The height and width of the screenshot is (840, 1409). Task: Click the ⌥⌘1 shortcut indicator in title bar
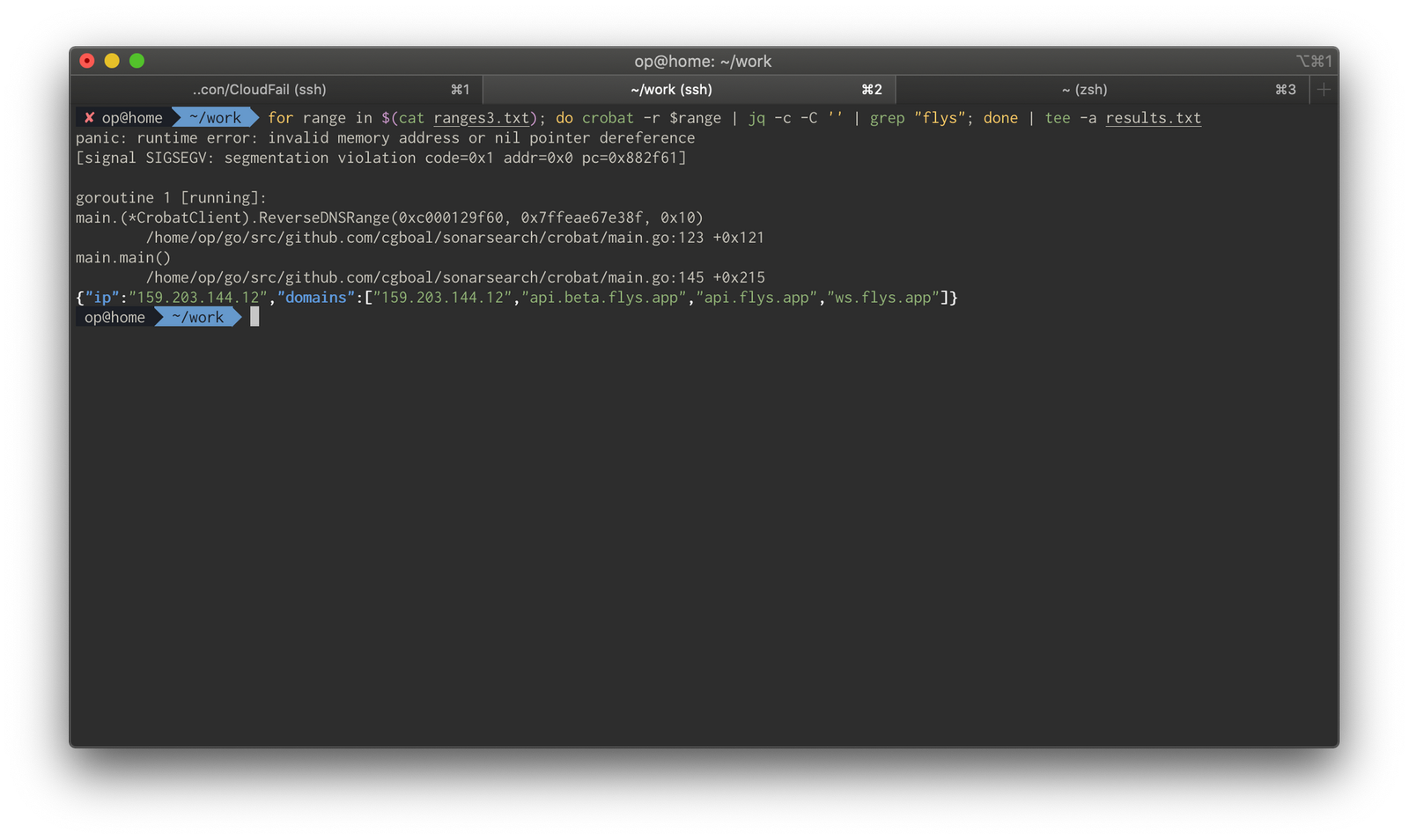[x=1314, y=61]
